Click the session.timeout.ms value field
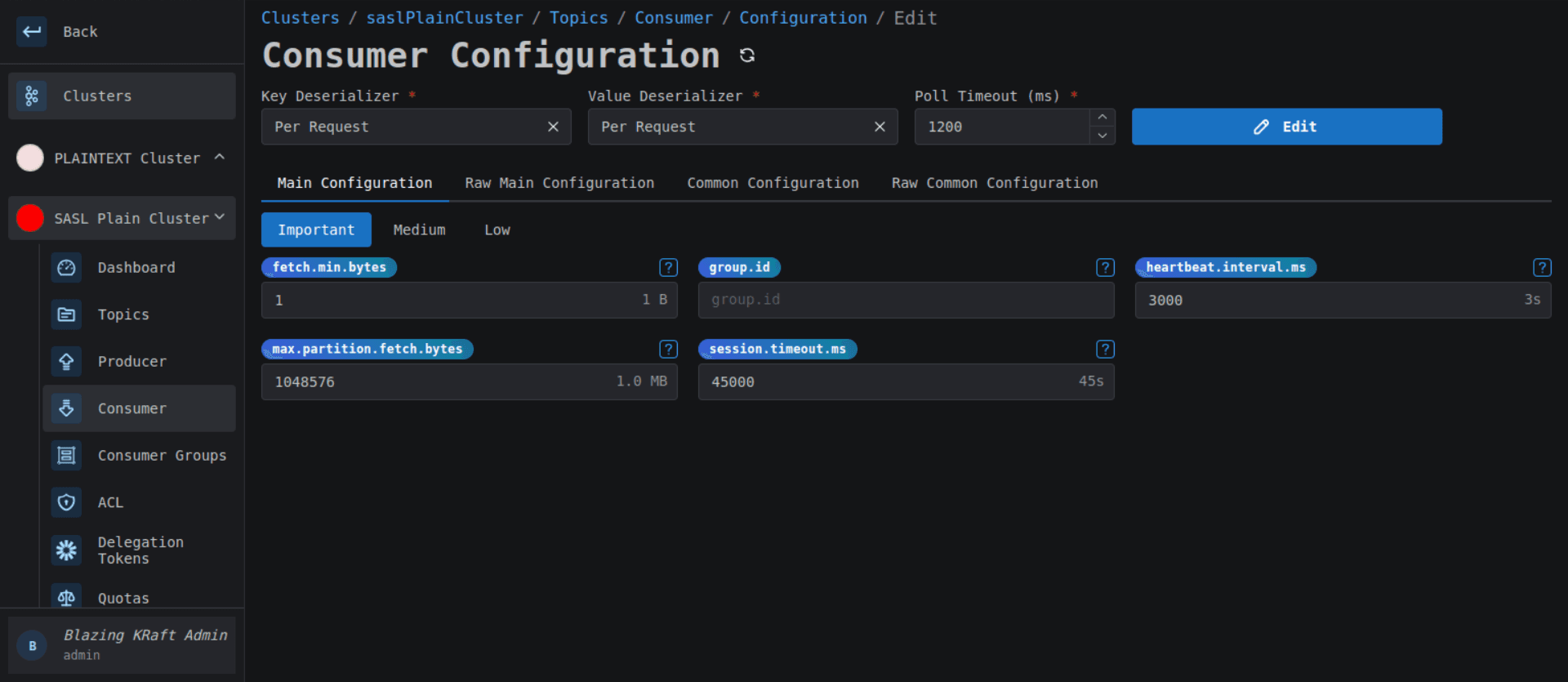The width and height of the screenshot is (1568, 682). pyautogui.click(x=906, y=381)
